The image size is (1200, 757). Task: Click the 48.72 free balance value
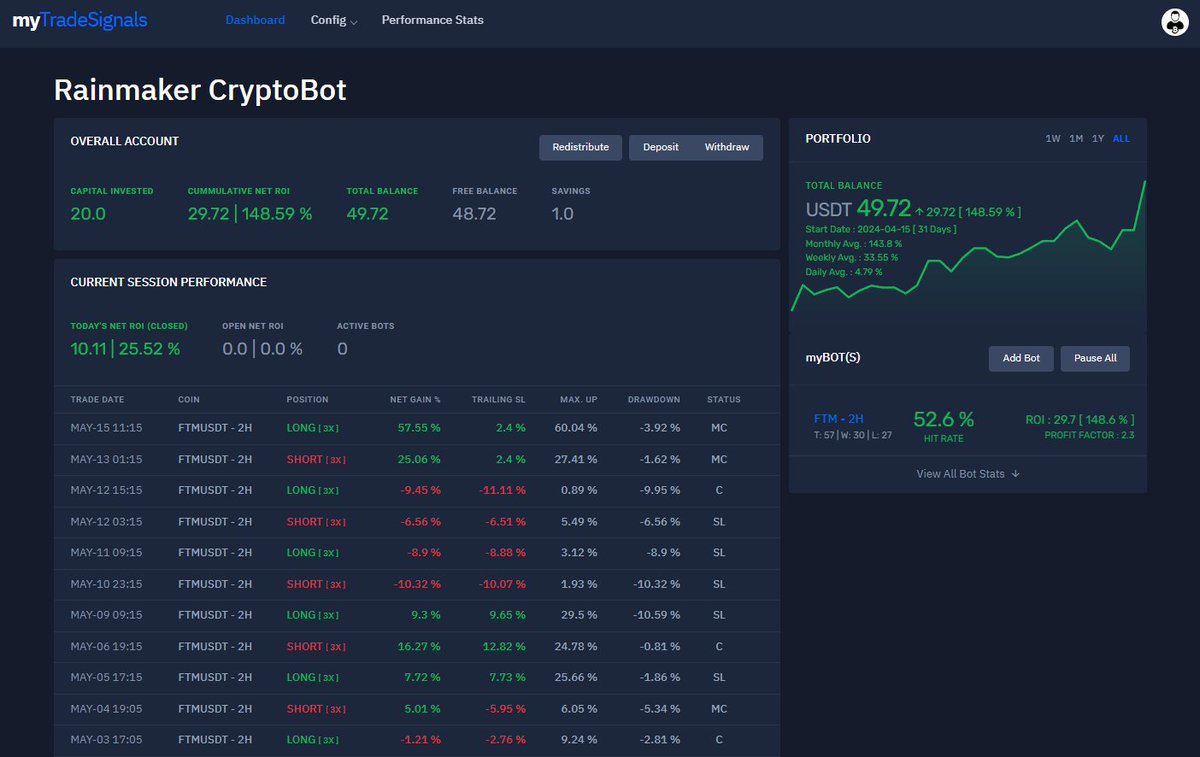(x=474, y=214)
